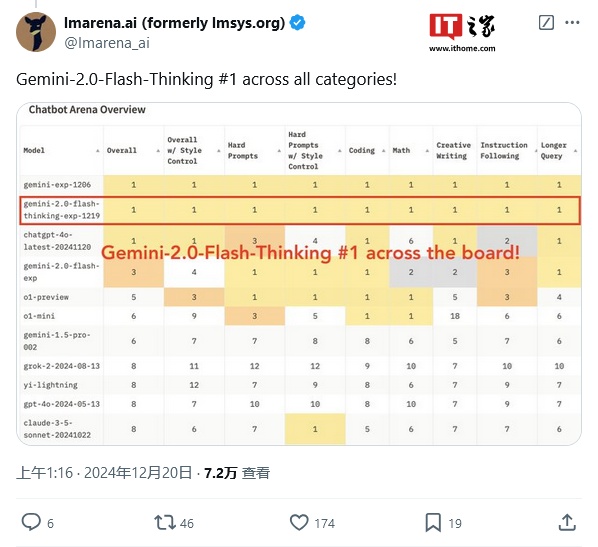The width and height of the screenshot is (598, 547).
Task: Sort by Coding column arrow
Action: tap(383, 151)
